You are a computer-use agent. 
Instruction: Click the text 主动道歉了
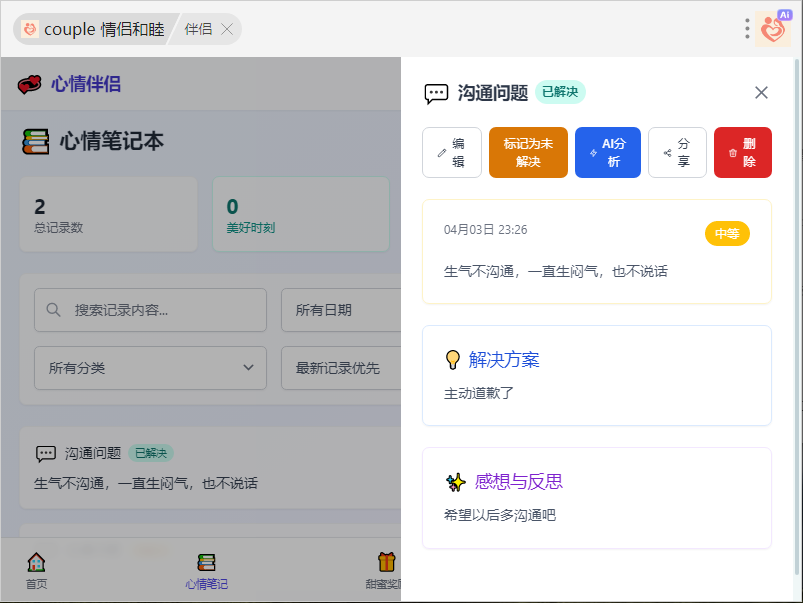[478, 393]
